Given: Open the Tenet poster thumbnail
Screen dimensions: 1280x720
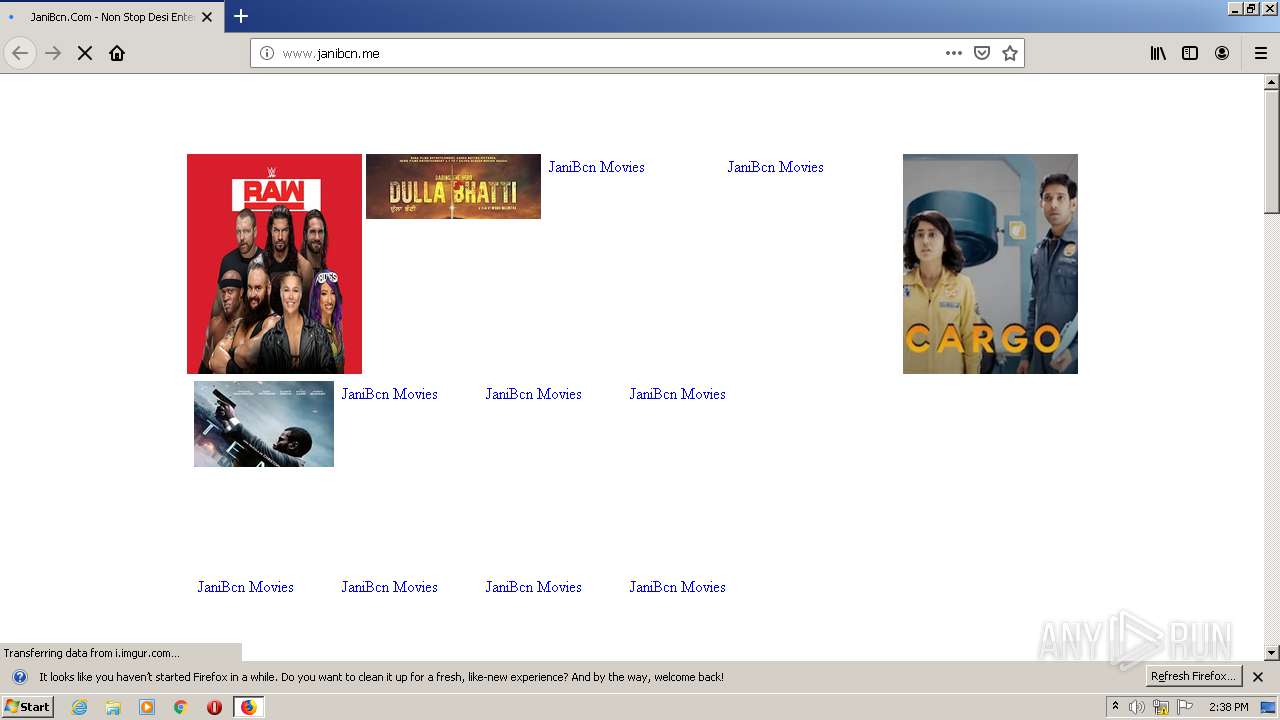Looking at the screenshot, I should pos(264,424).
